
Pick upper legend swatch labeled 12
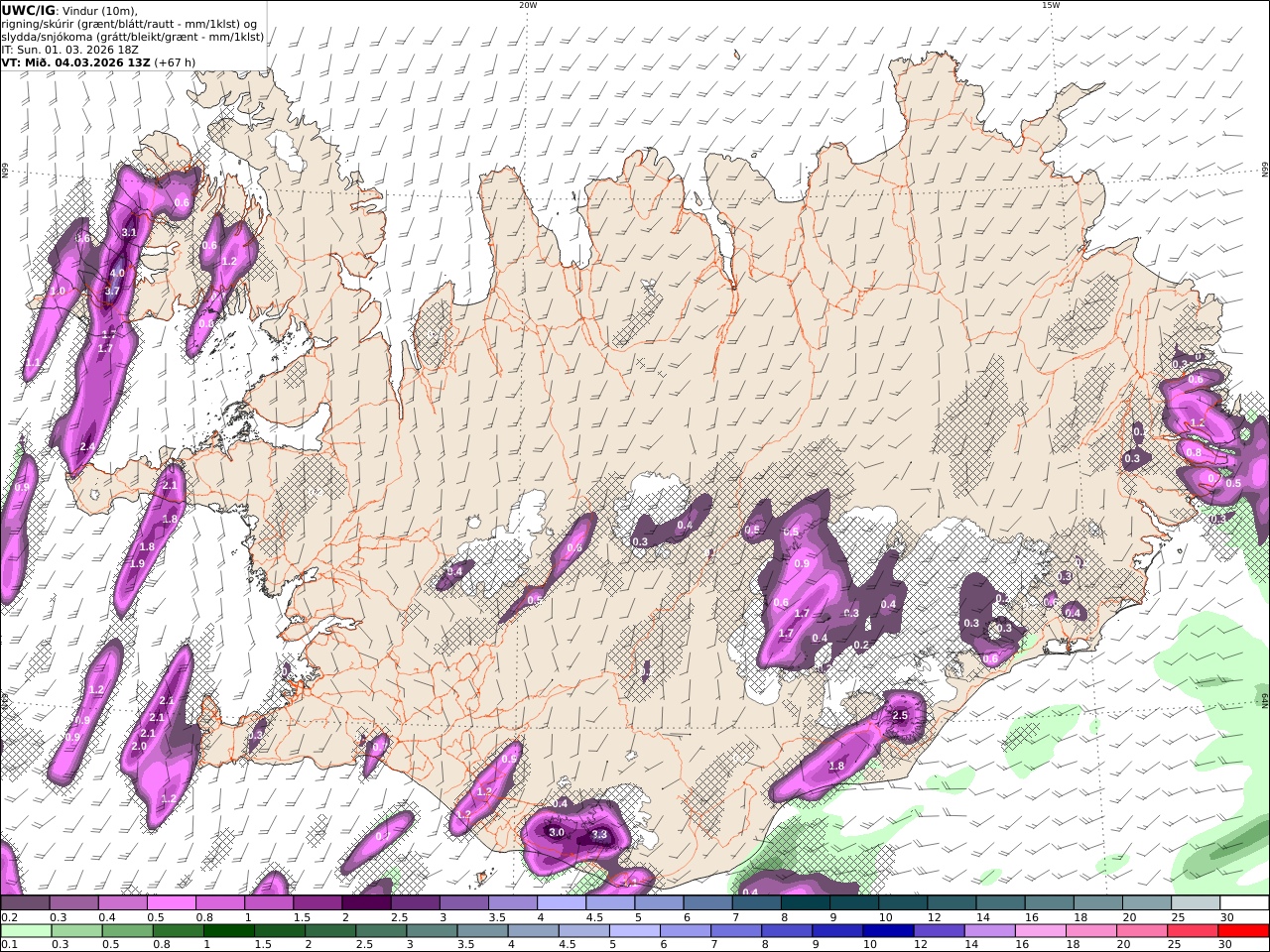pyautogui.click(x=952, y=903)
